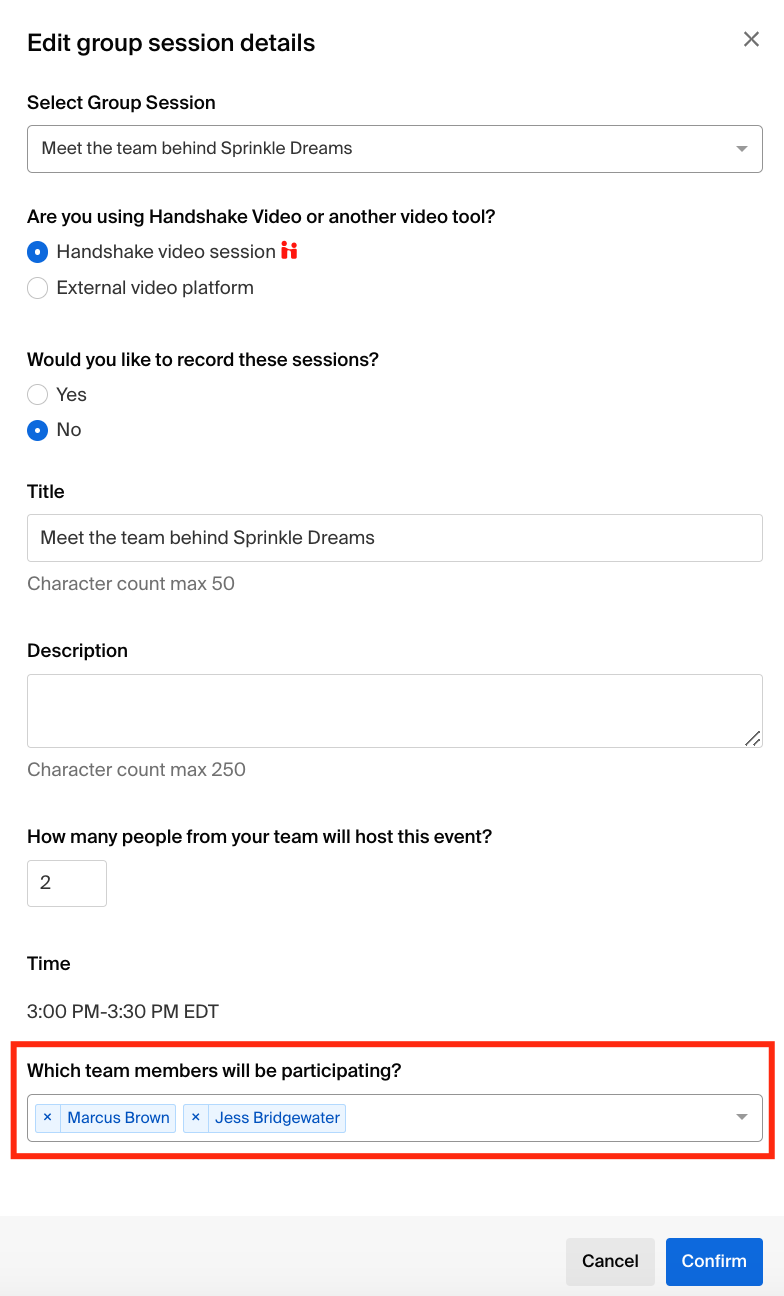Screen dimensions: 784x1296
Task: Click the Confirm button
Action: (x=714, y=1261)
